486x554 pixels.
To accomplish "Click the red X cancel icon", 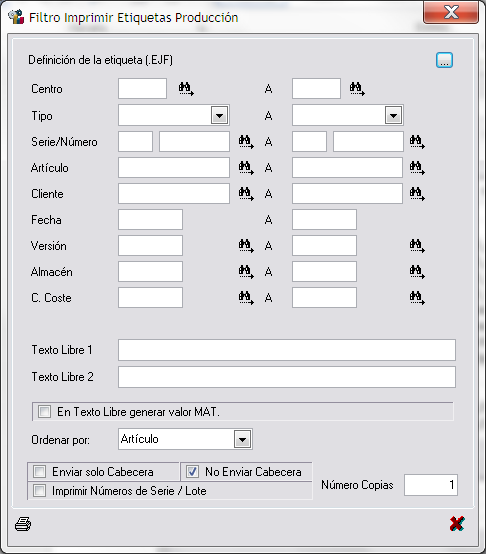I will [x=457, y=524].
